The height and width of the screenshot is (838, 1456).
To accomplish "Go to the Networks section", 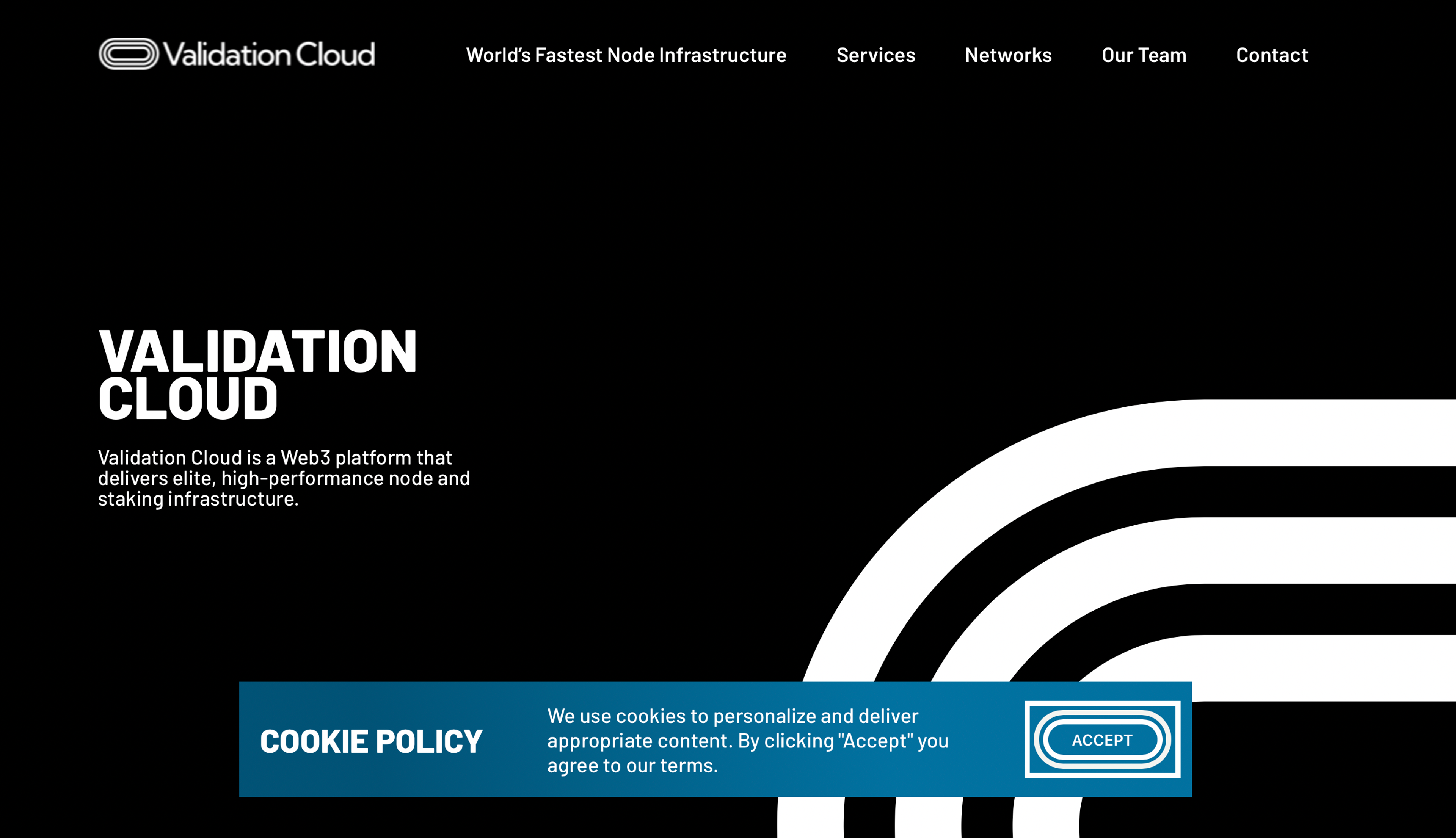I will tap(1008, 55).
